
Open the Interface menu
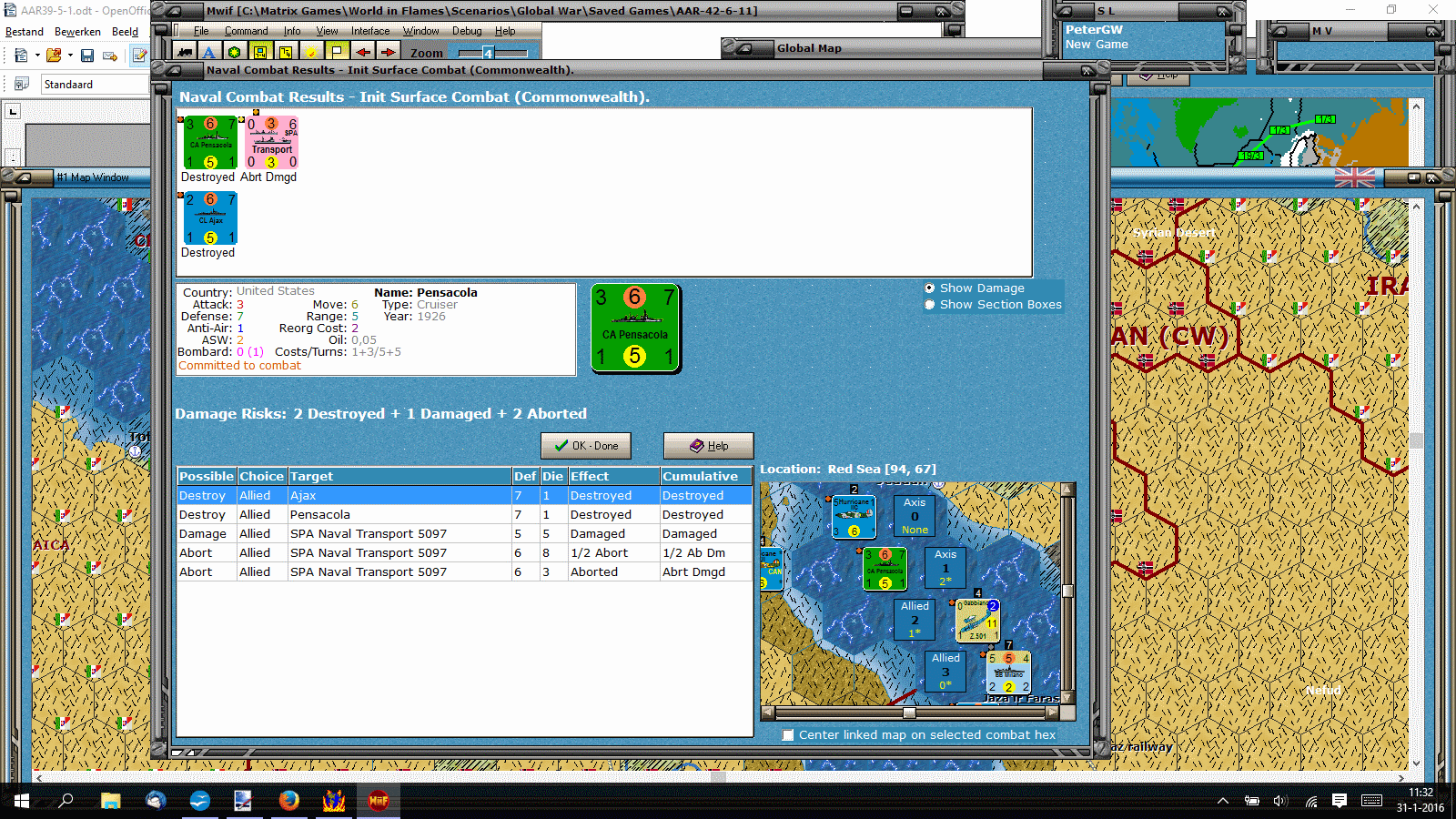tap(370, 31)
